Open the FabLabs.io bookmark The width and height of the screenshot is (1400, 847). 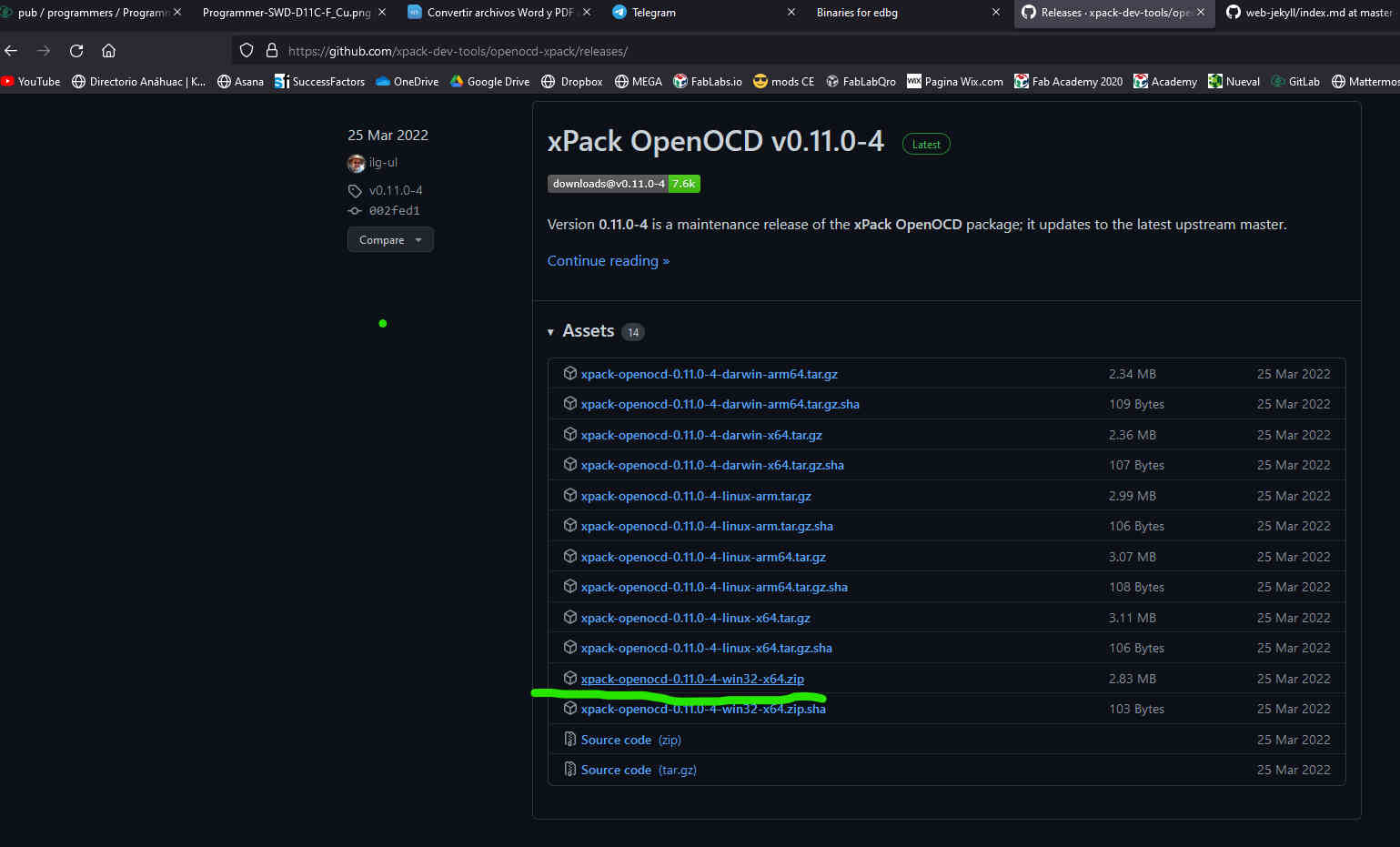pos(708,82)
